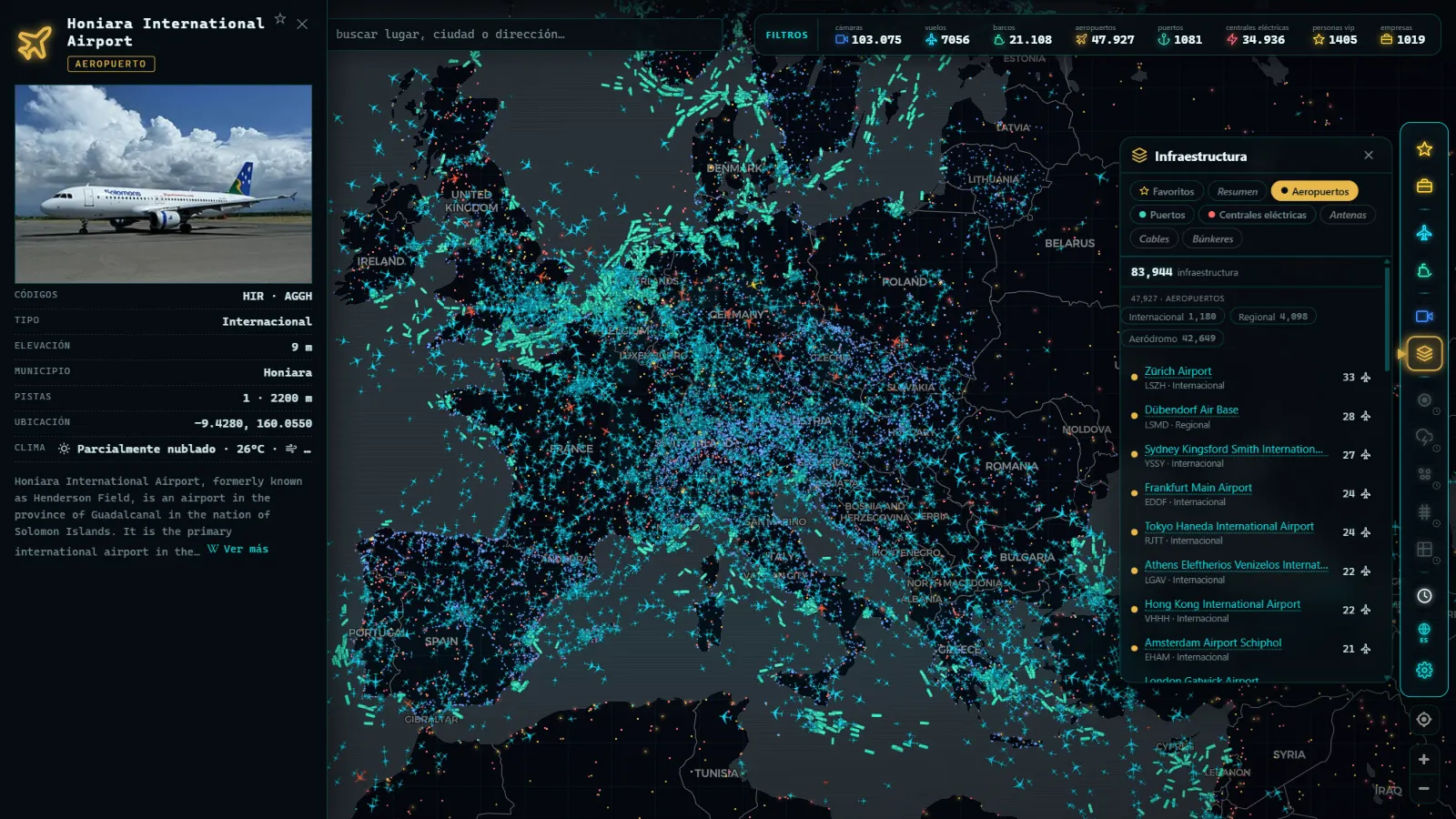
Task: Open the ships layer in sidebar
Action: point(1424,270)
